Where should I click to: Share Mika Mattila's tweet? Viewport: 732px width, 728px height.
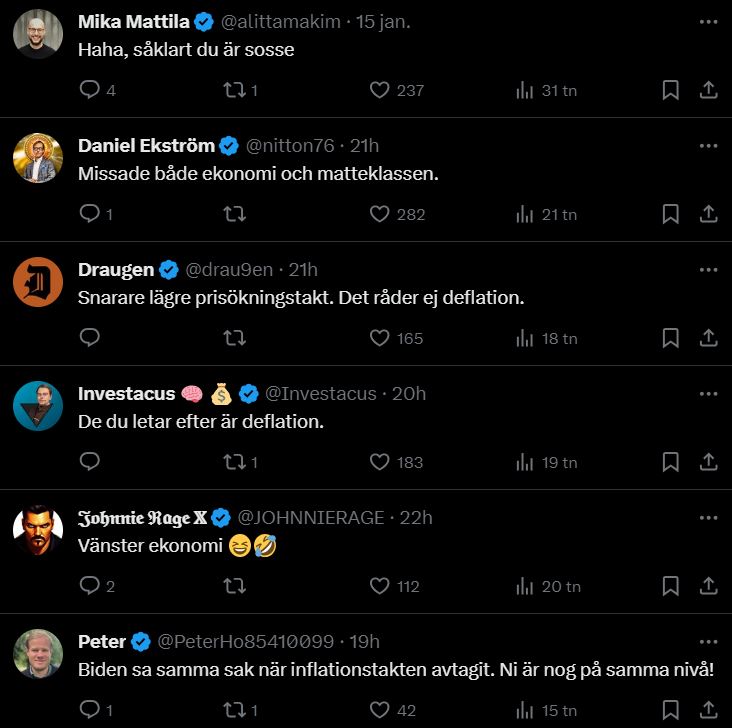pos(708,90)
